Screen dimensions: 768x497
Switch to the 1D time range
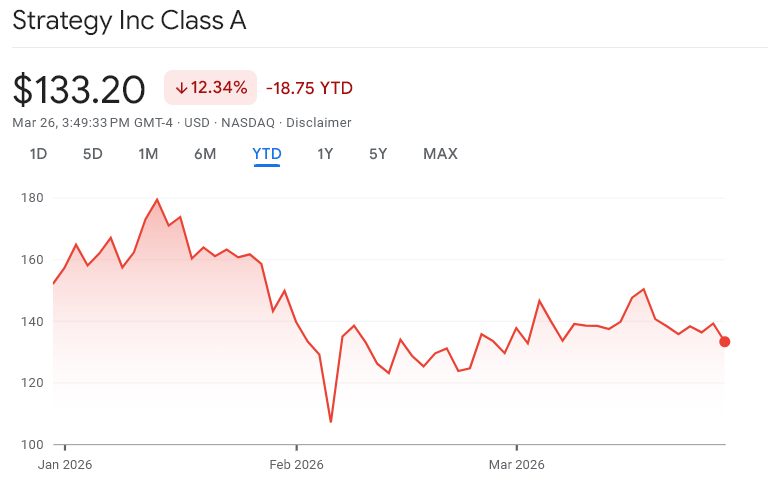coord(38,154)
